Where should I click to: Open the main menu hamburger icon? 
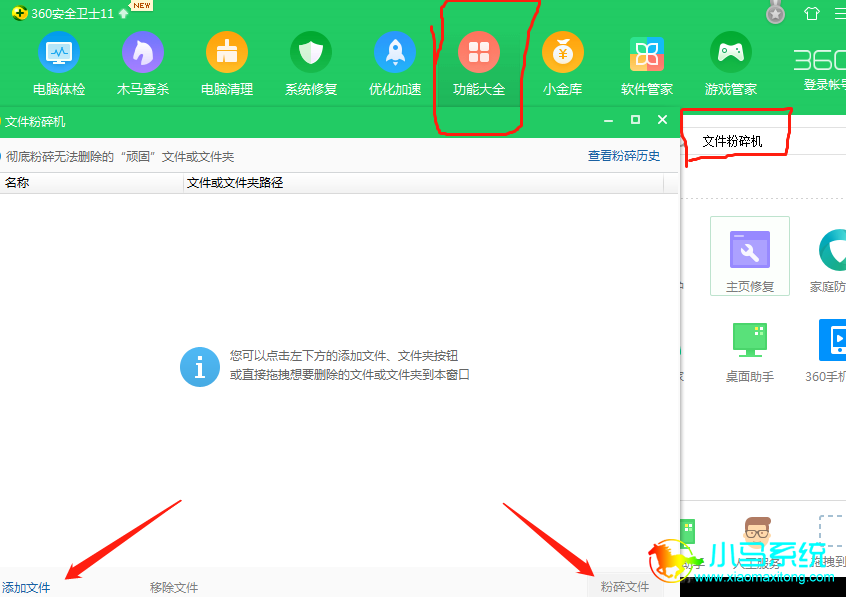click(841, 13)
